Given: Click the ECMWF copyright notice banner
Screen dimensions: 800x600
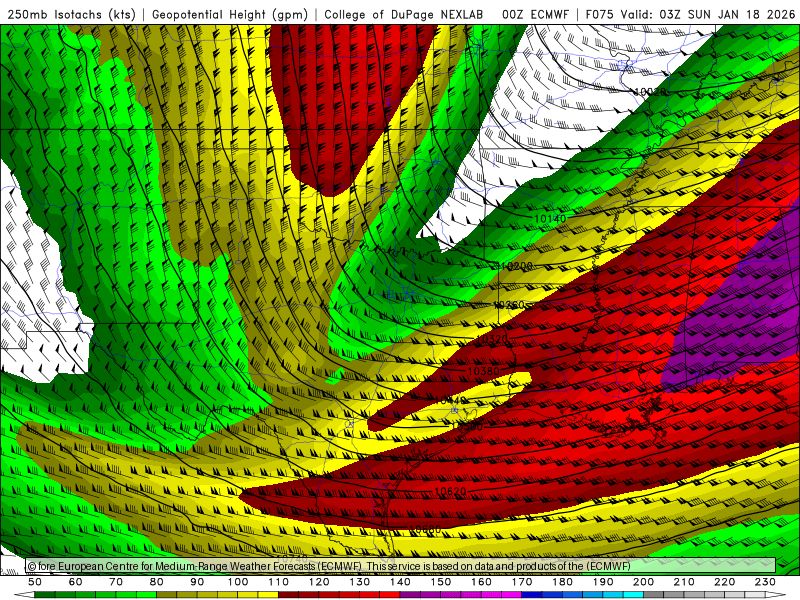Looking at the screenshot, I should click(x=401, y=566).
